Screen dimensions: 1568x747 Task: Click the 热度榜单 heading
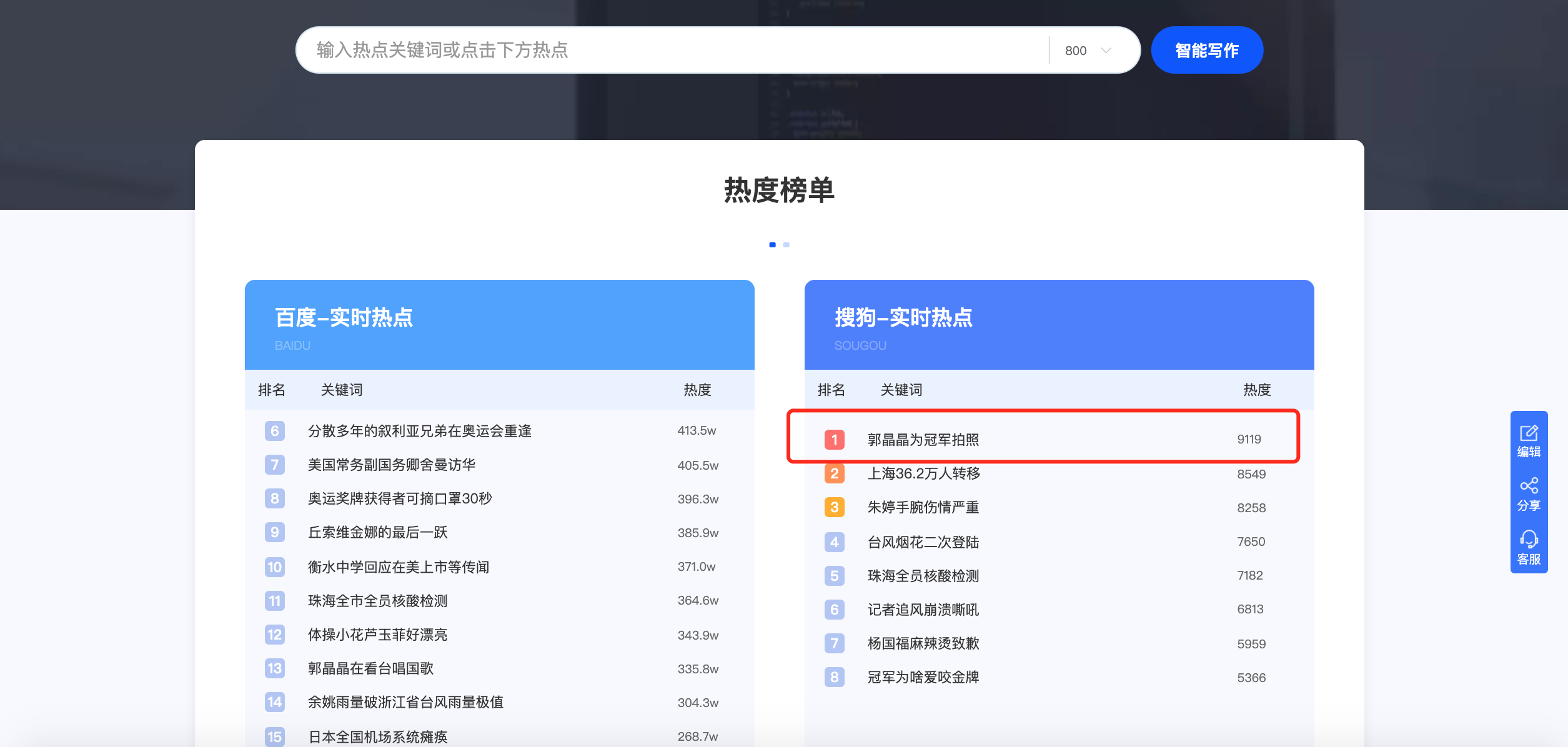click(x=779, y=190)
